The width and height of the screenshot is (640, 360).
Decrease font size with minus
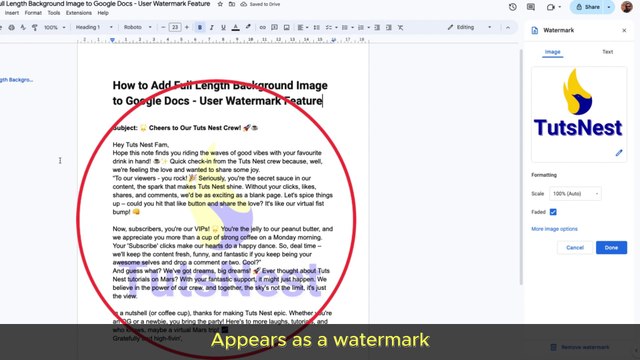click(x=163, y=27)
